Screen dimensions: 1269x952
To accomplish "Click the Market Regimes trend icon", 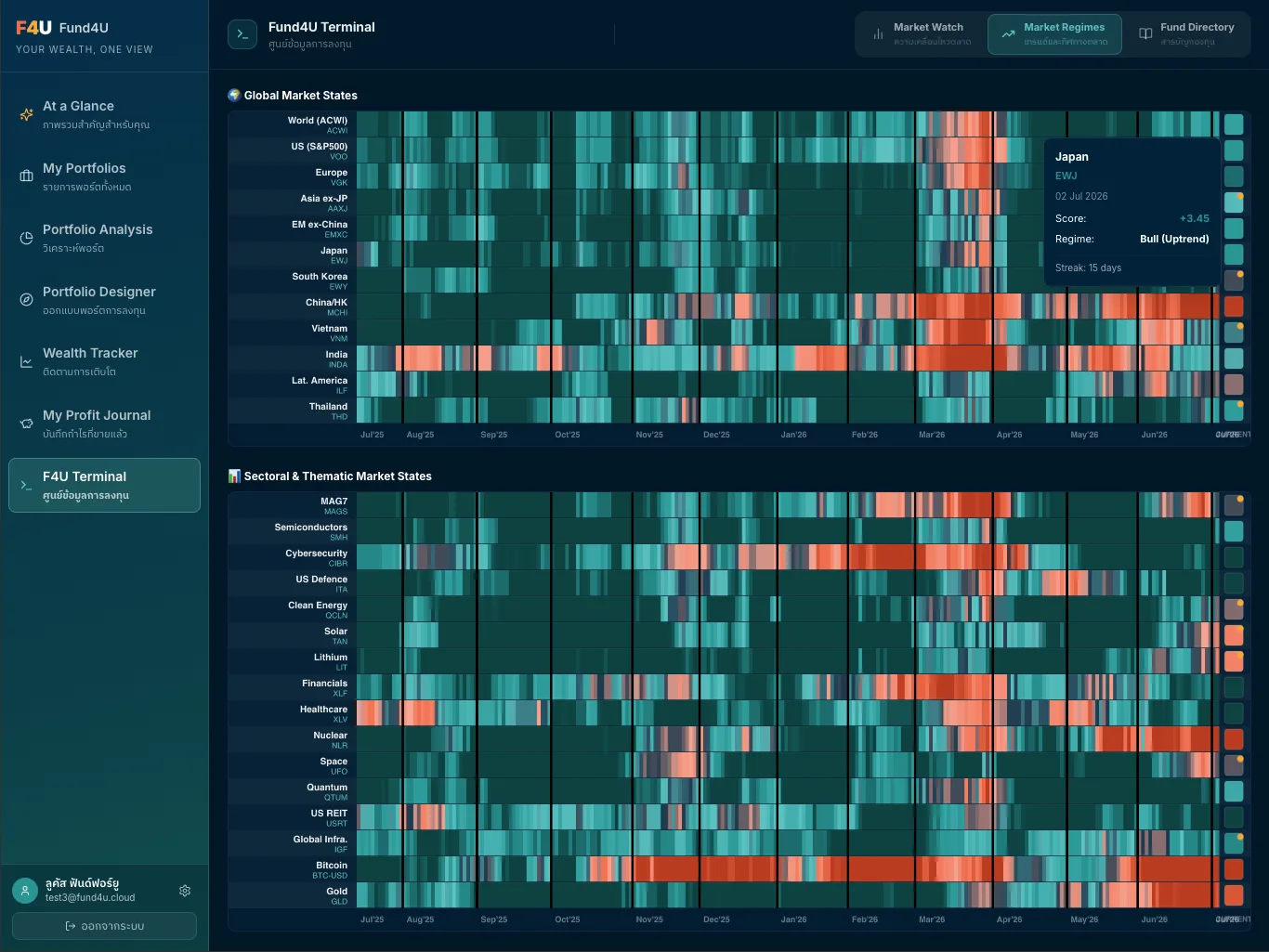I will pos(1008,34).
